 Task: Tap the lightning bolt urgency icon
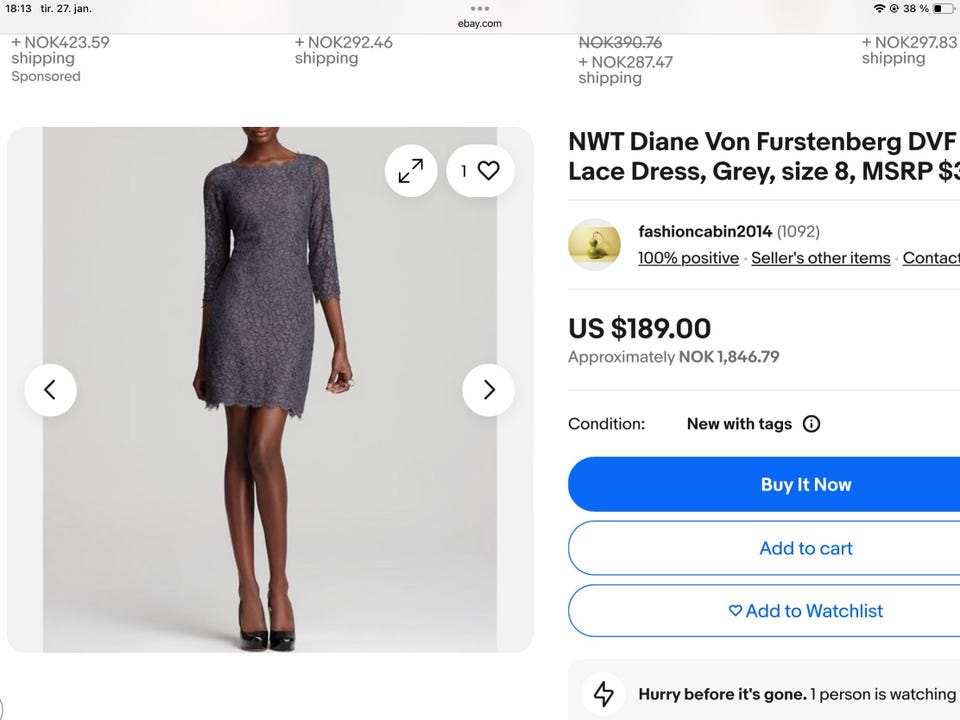pos(604,694)
